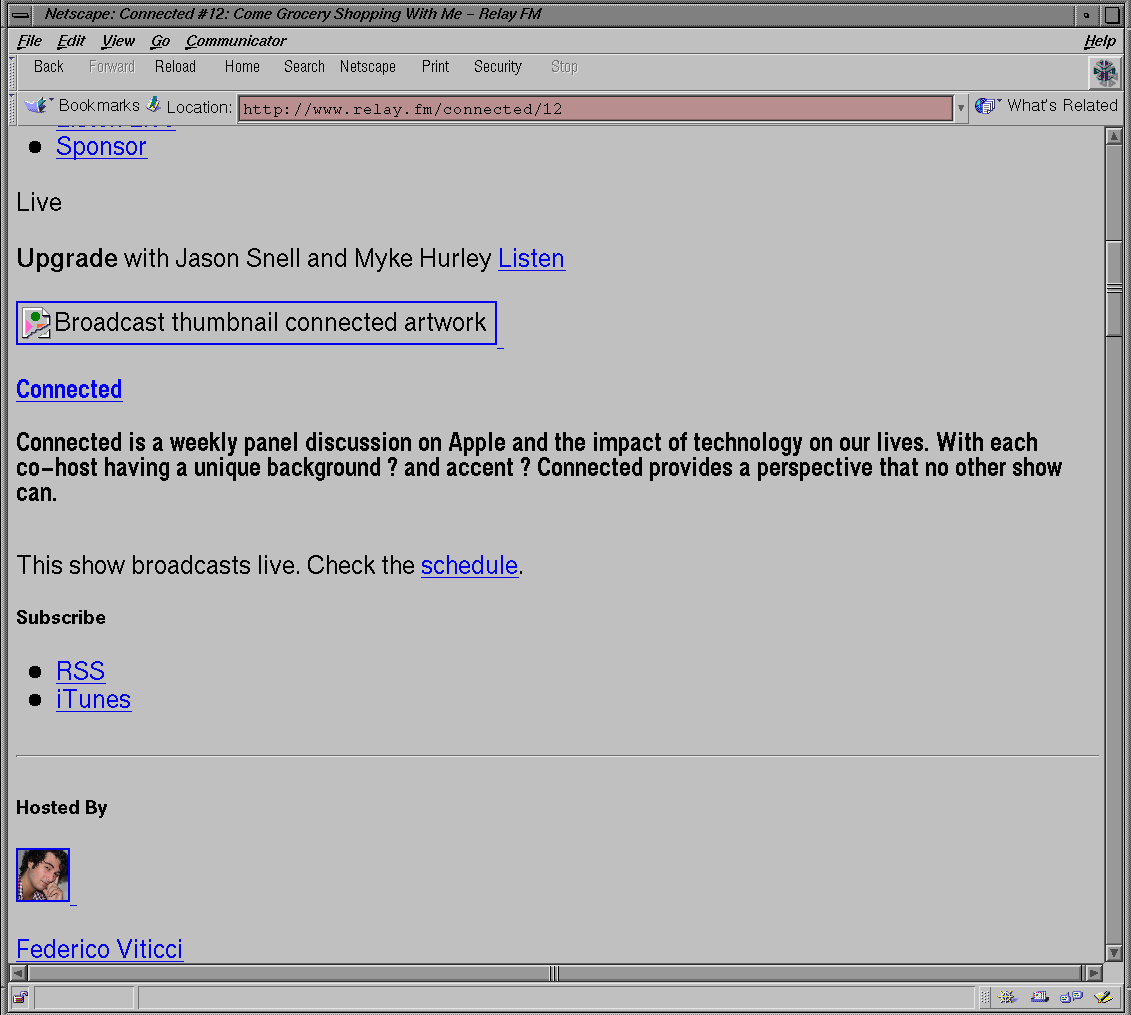Click the broken image icon for Connected artwork
1131x1015 pixels.
tap(36, 322)
